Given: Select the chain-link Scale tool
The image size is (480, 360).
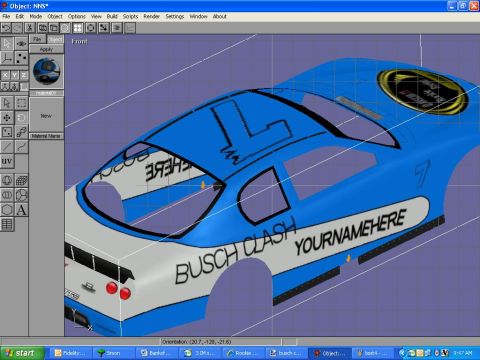Looking at the screenshot, I should (x=21, y=132).
